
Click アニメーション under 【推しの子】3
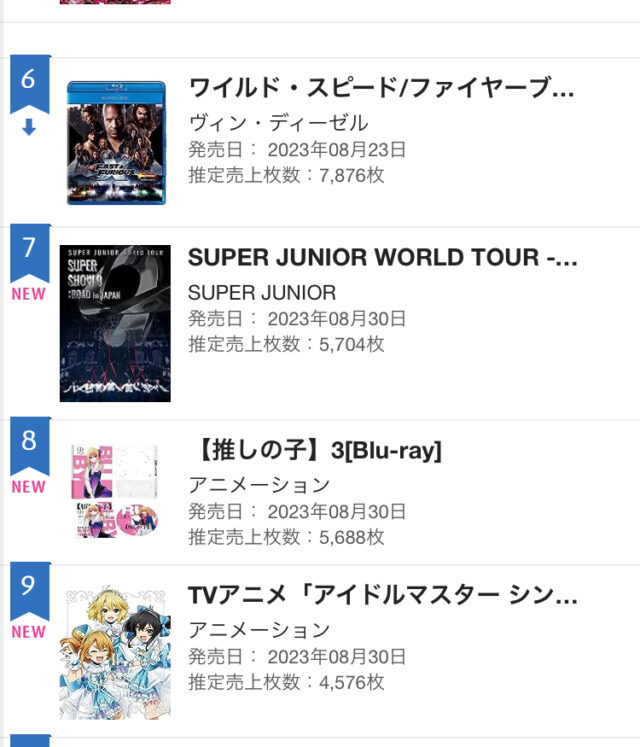click(259, 484)
